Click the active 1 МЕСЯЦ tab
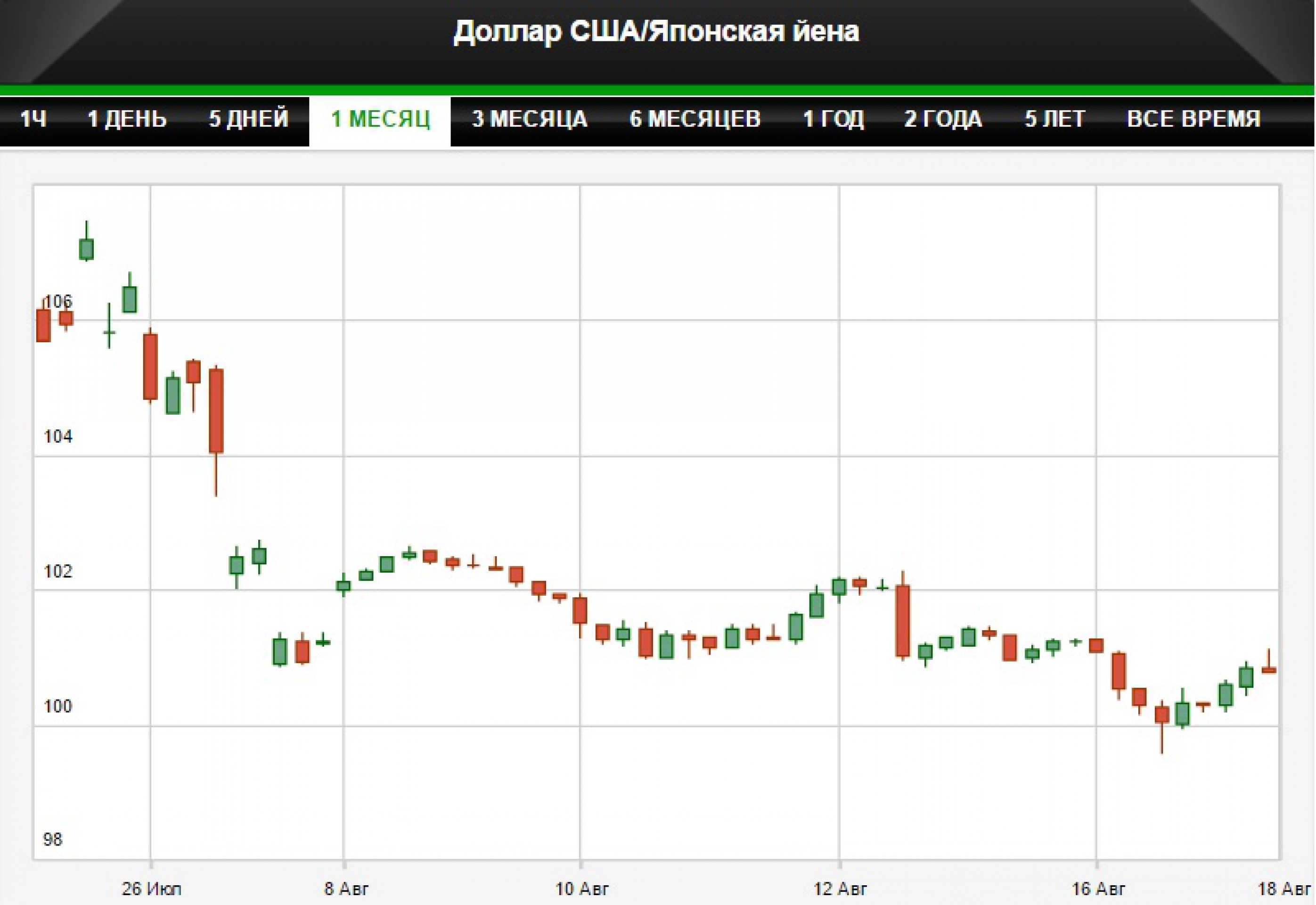1316x905 pixels. 380,120
